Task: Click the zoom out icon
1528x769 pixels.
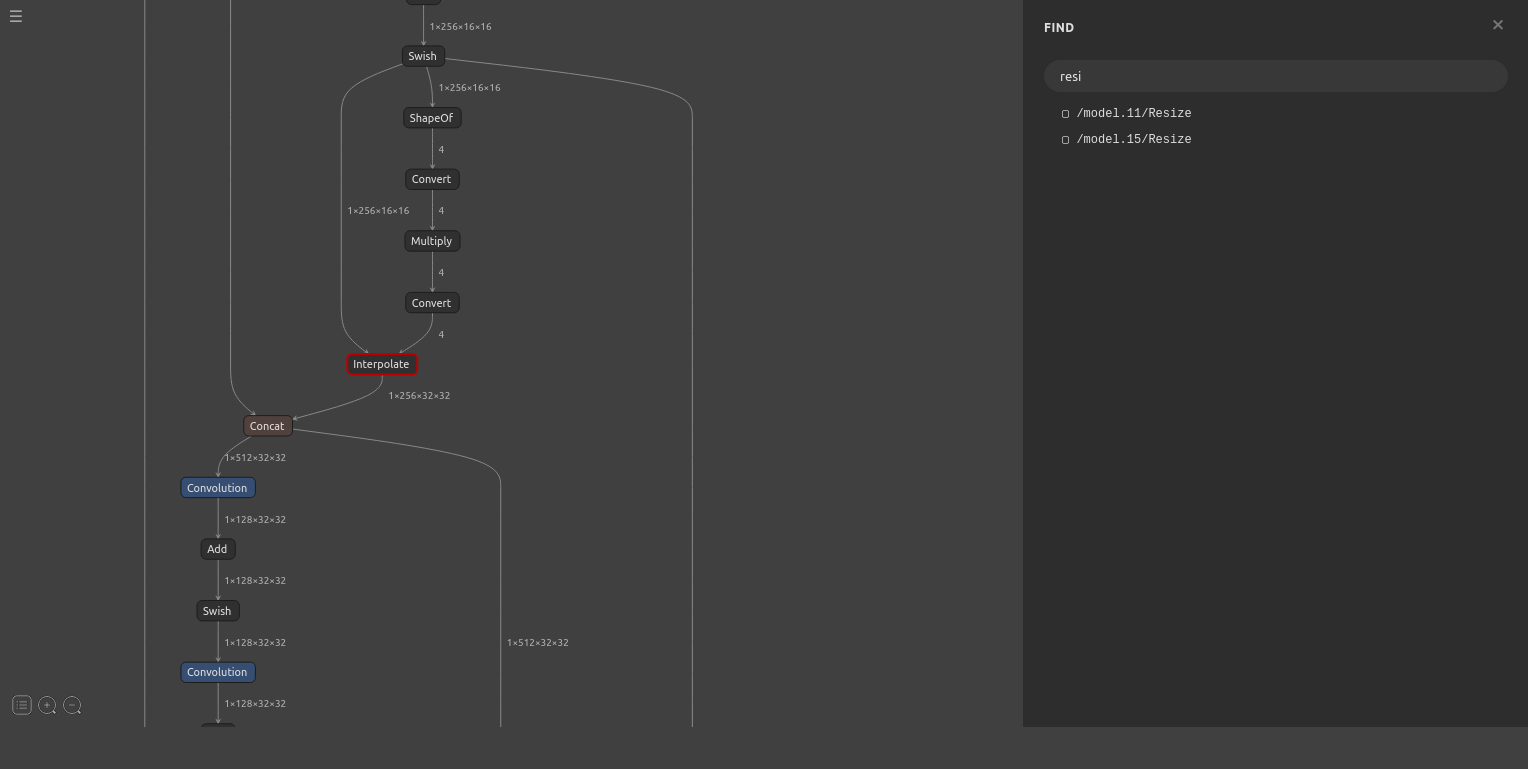Action: click(73, 705)
